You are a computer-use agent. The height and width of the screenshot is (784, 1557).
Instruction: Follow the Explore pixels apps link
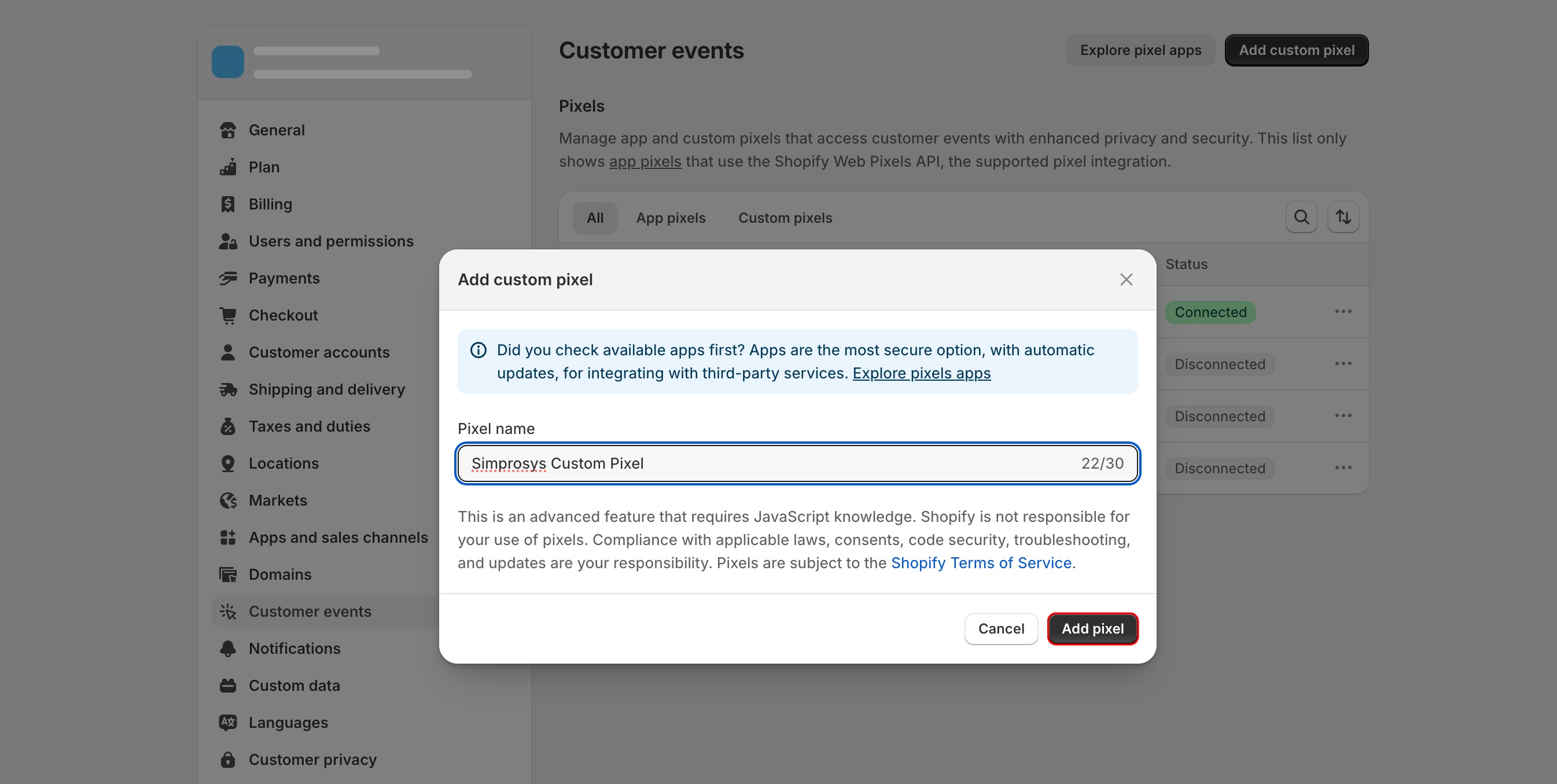pos(921,373)
